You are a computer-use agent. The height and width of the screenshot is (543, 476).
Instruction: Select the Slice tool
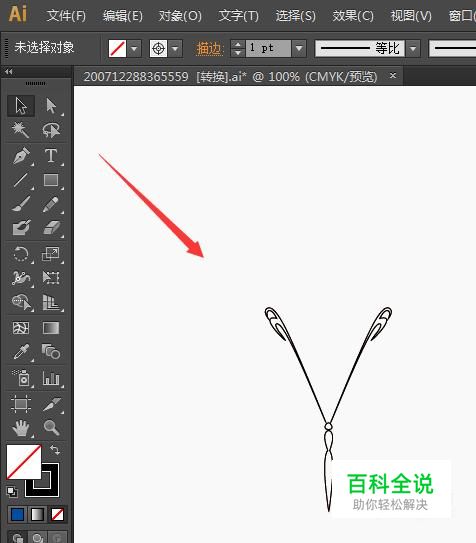click(51, 404)
